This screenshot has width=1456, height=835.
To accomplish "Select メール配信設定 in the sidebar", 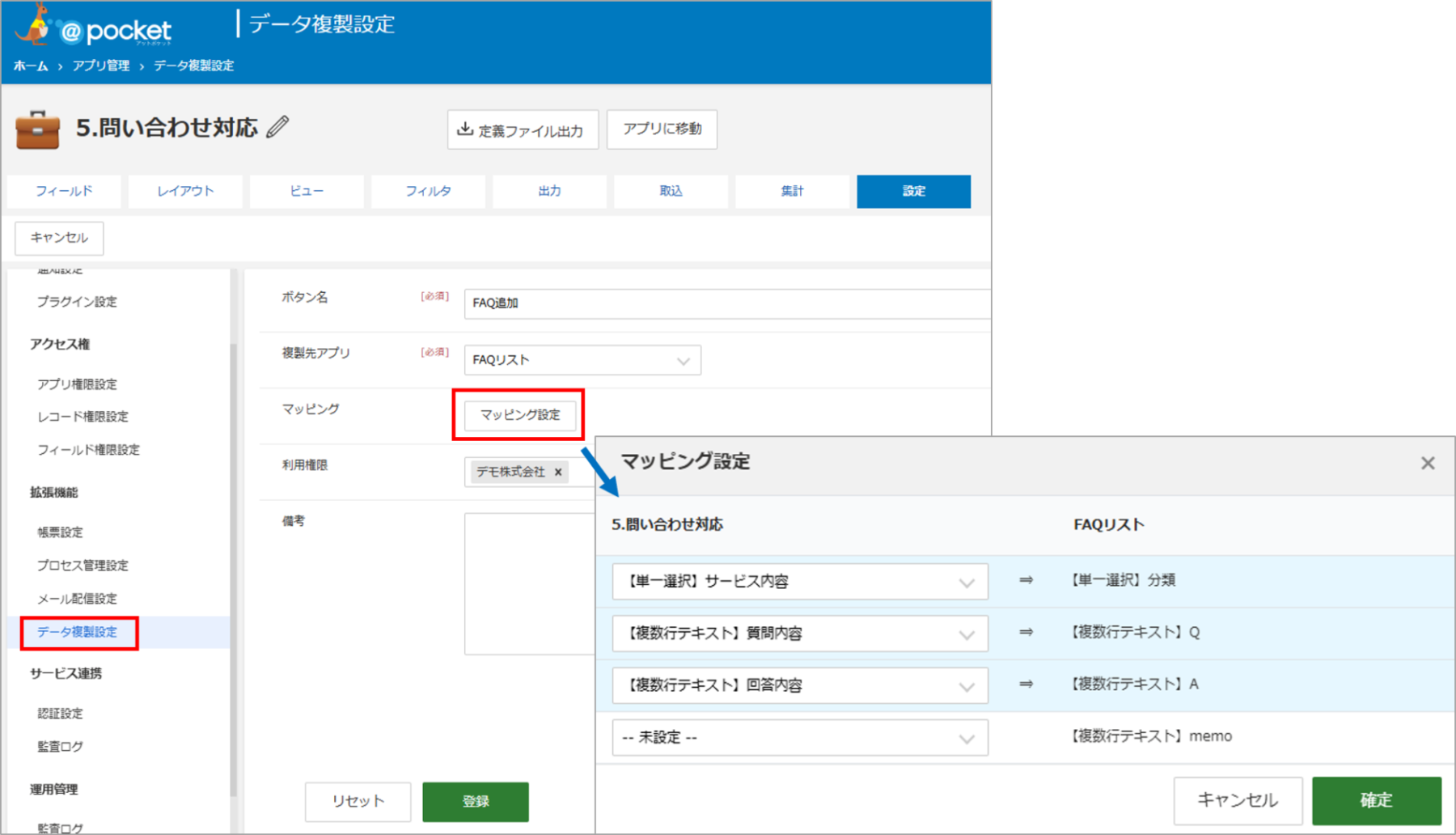I will pos(76,599).
